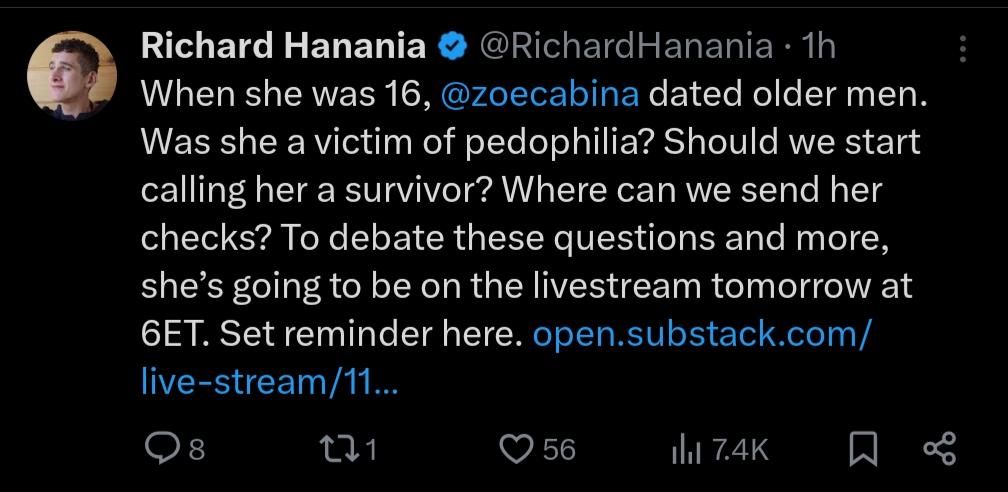
Task: Click the reply count showing 8
Action: click(197, 450)
